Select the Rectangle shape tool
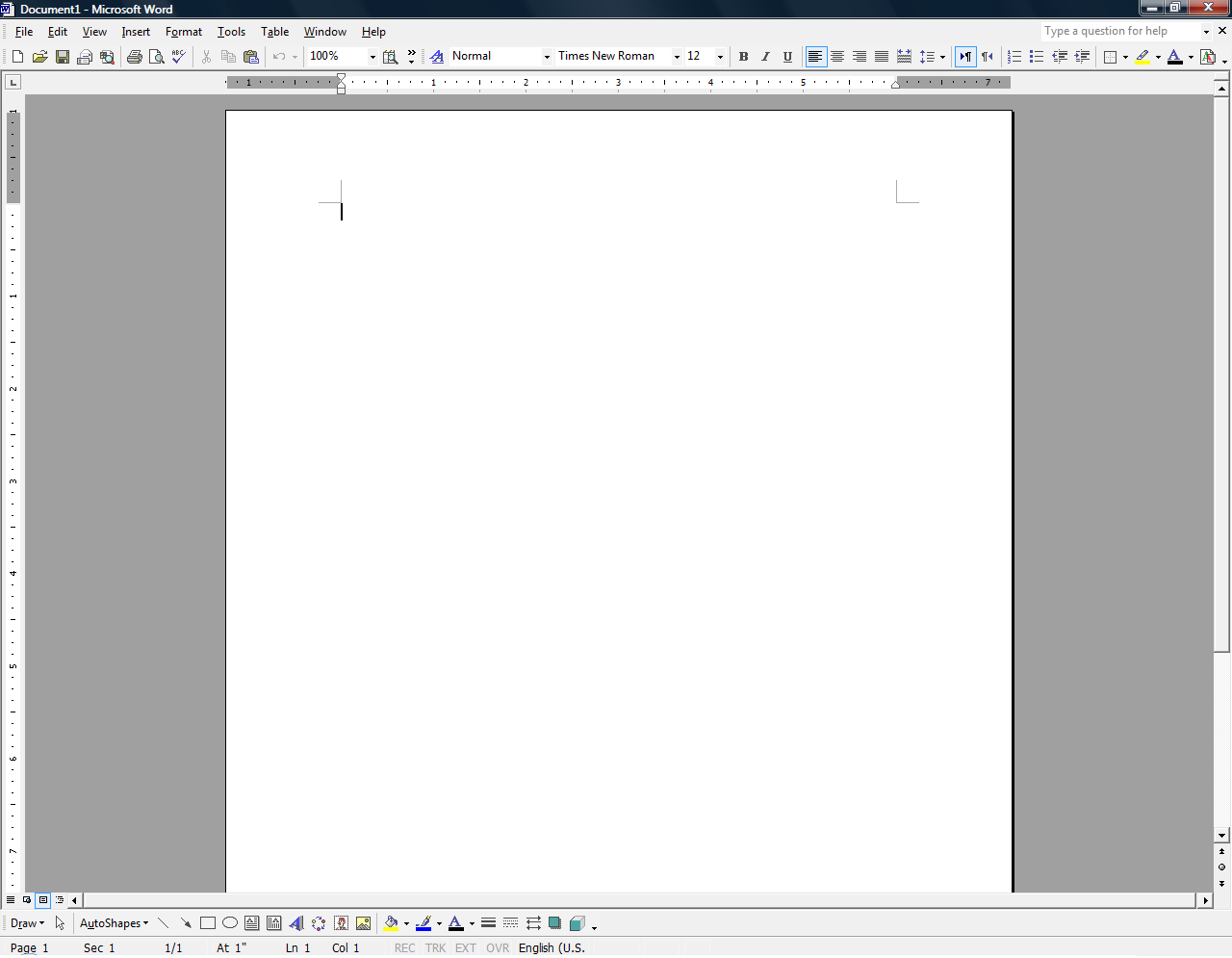The image size is (1232, 958). coord(207,923)
